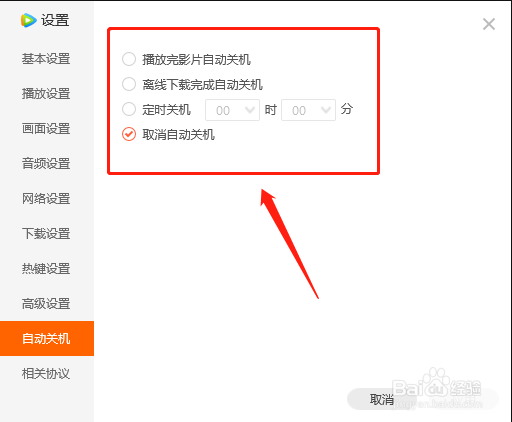Switch to 播放设置 tab
The width and height of the screenshot is (512, 422).
click(x=47, y=94)
